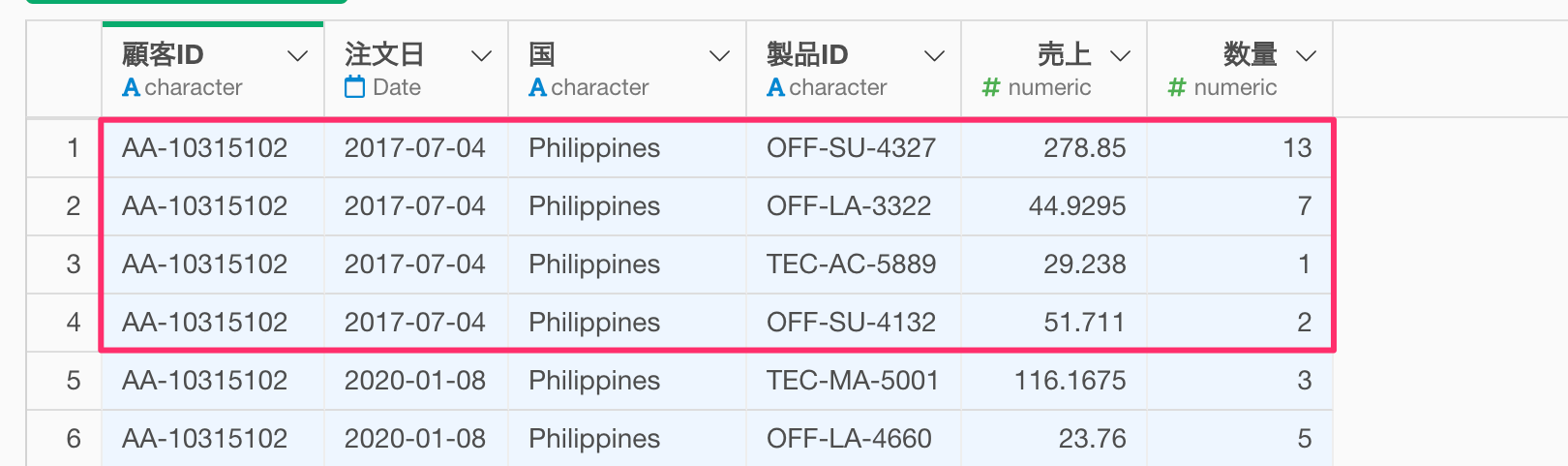
Task: Click the TEC-AC-5889 product ID cell
Action: point(854,264)
